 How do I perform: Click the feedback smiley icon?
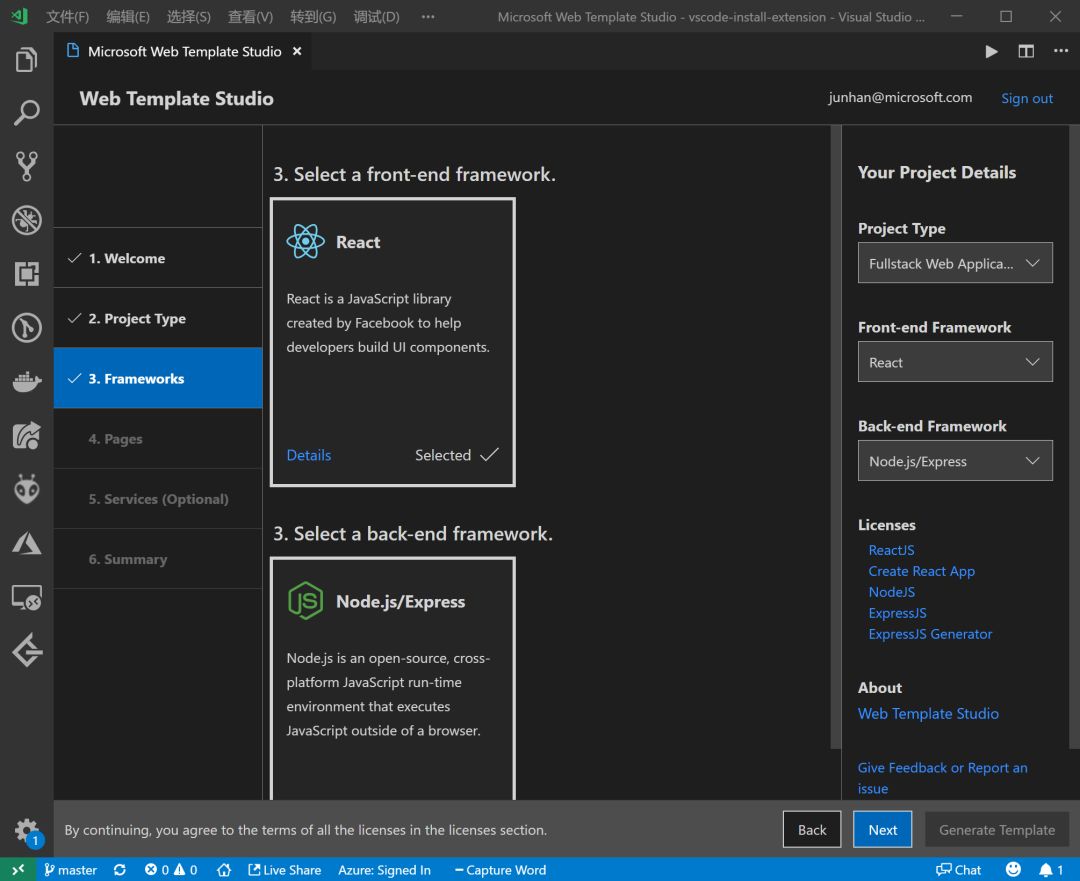pyautogui.click(x=1012, y=869)
